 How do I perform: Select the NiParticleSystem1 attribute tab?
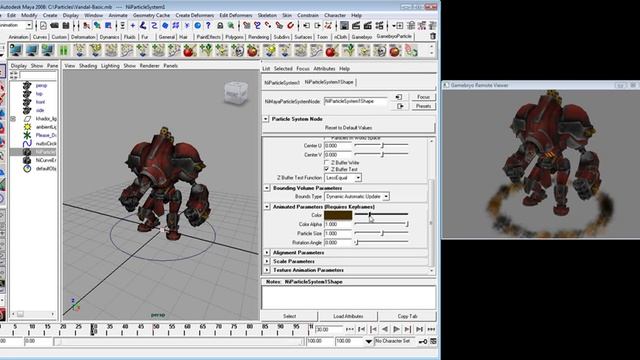pos(282,82)
